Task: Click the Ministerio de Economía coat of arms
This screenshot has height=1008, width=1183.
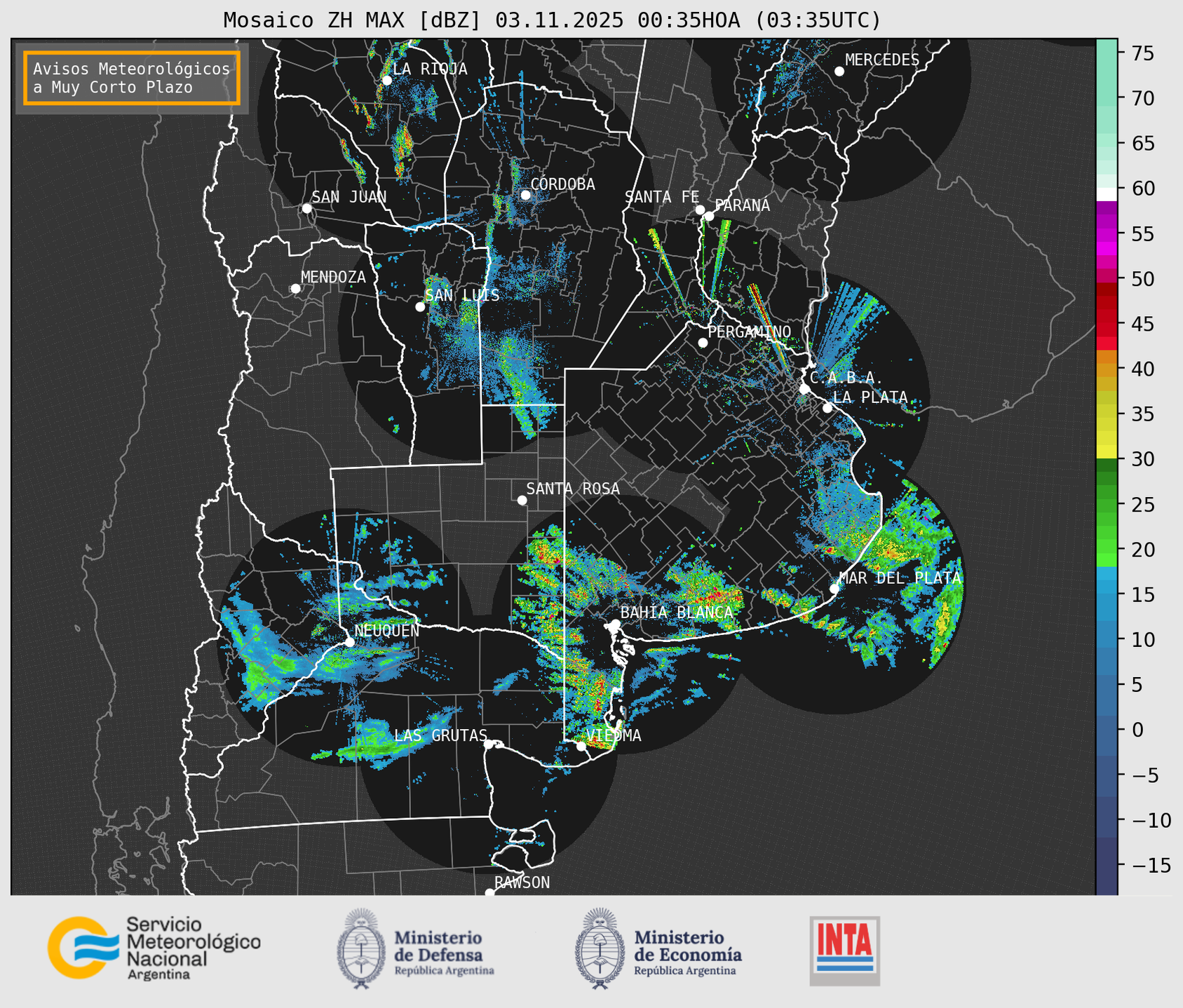Action: click(600, 948)
